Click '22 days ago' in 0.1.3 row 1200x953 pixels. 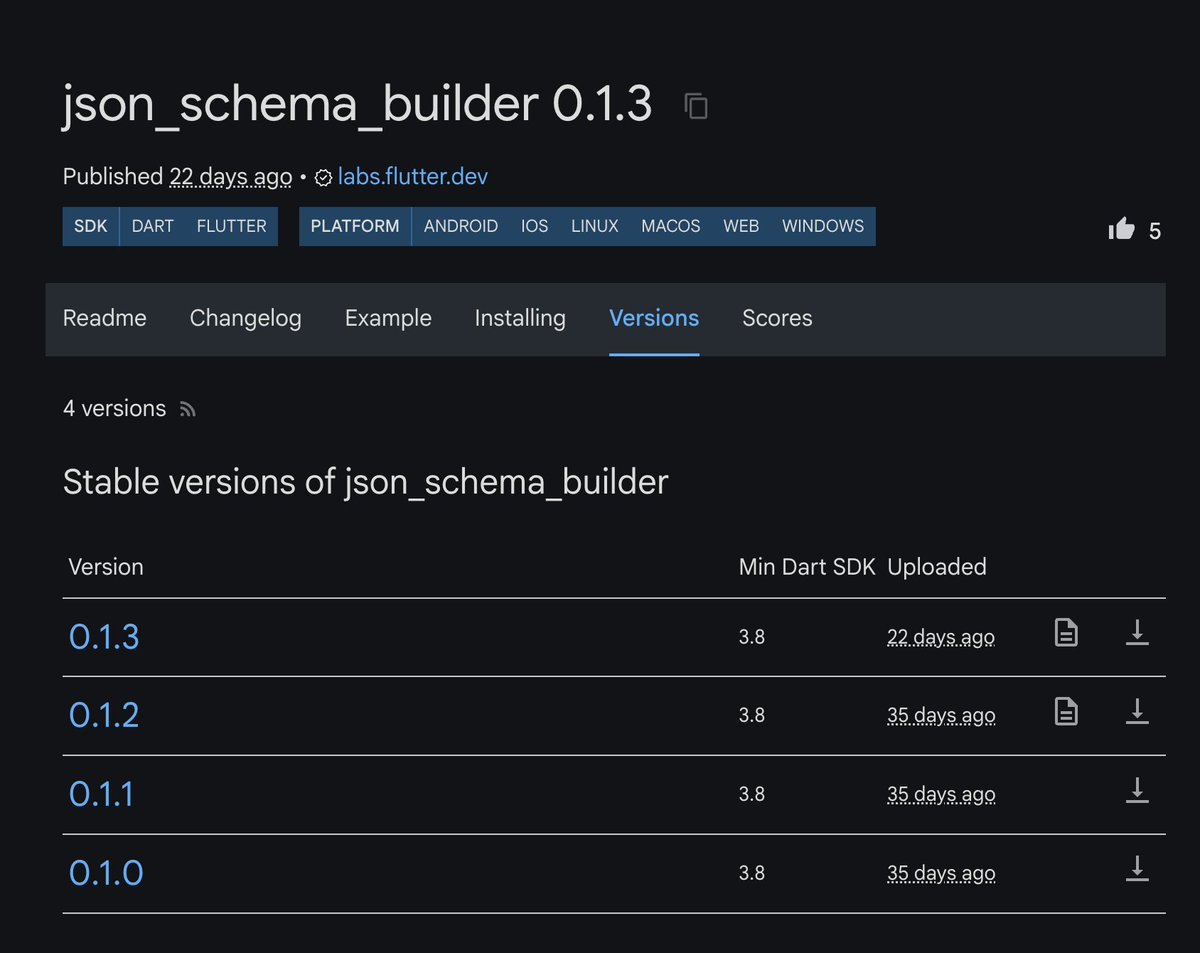click(941, 637)
